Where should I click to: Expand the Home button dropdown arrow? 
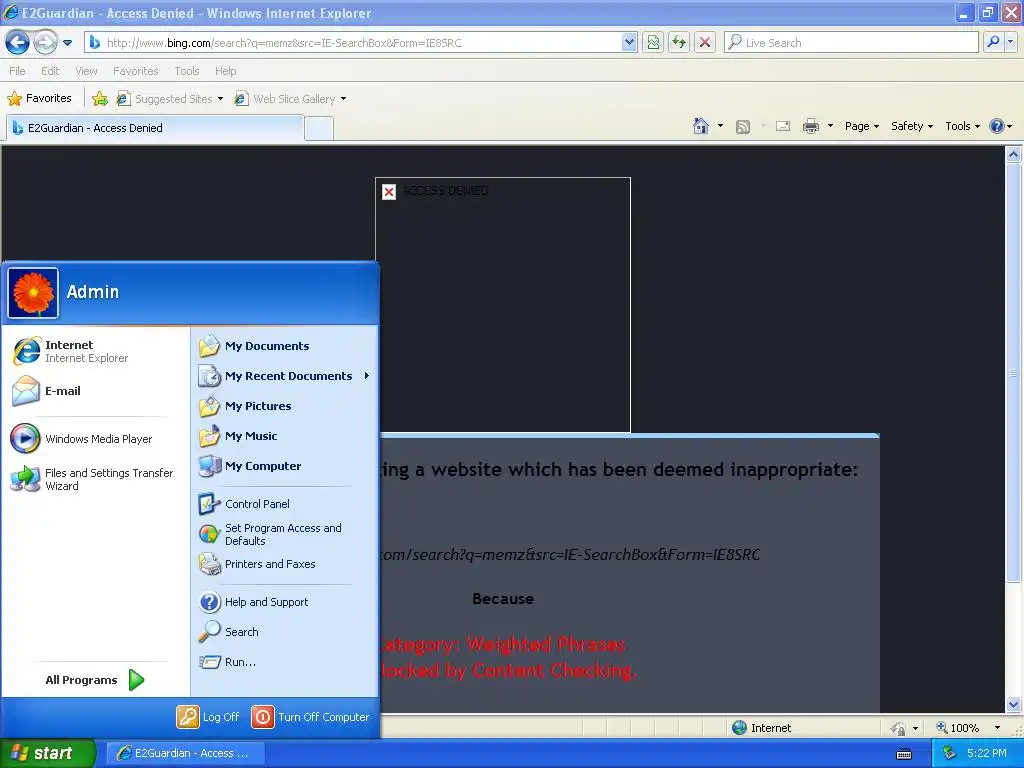[x=720, y=126]
